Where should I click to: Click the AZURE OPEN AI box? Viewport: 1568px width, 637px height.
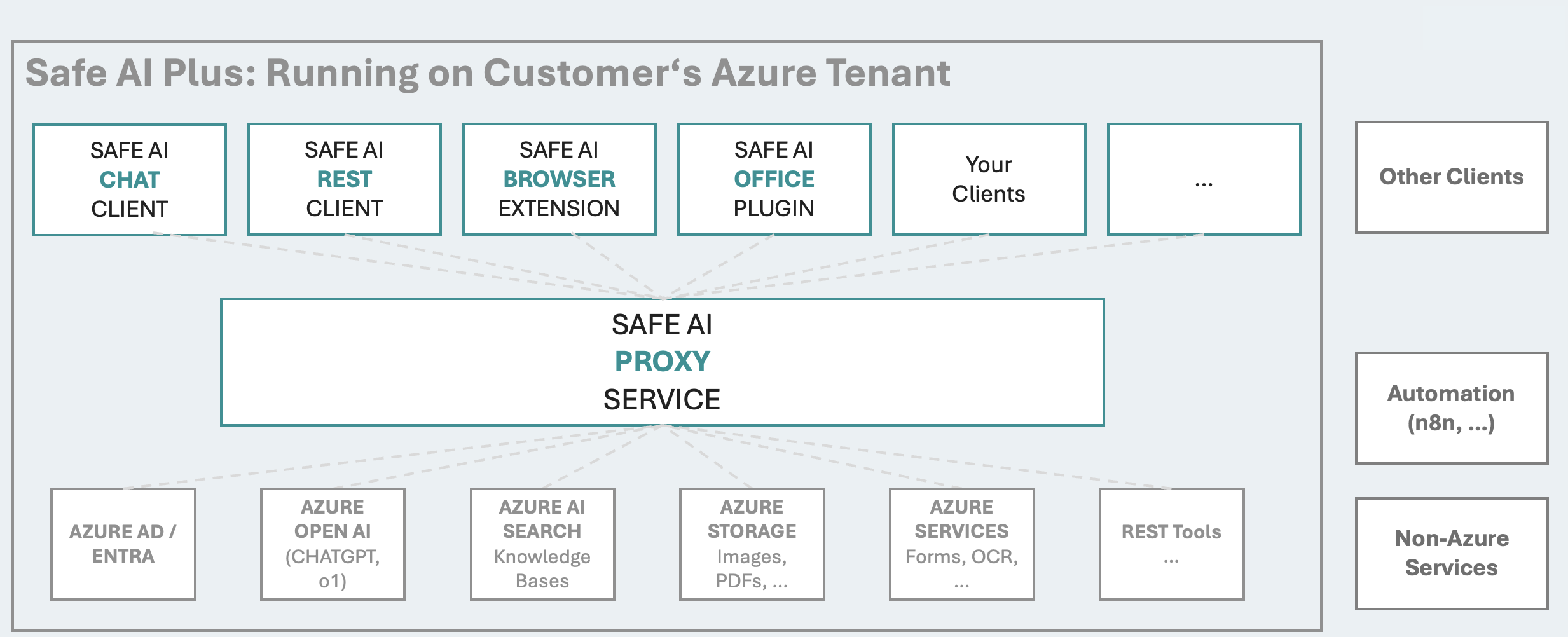[333, 544]
